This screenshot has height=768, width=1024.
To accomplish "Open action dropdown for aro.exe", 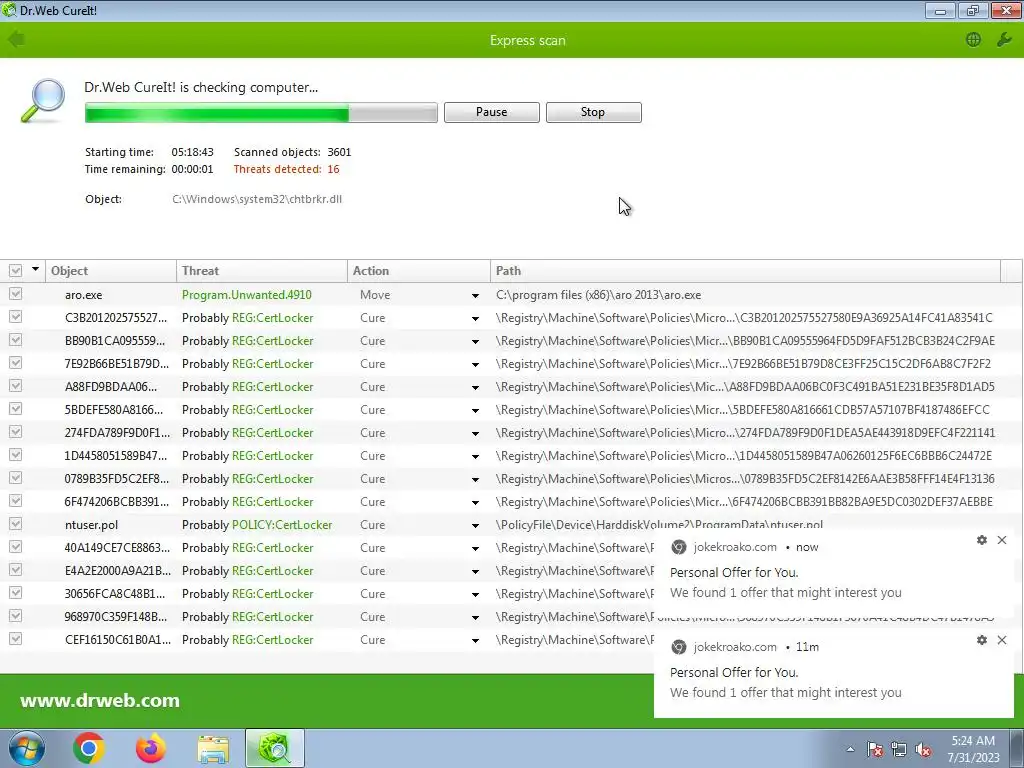I will 475,295.
